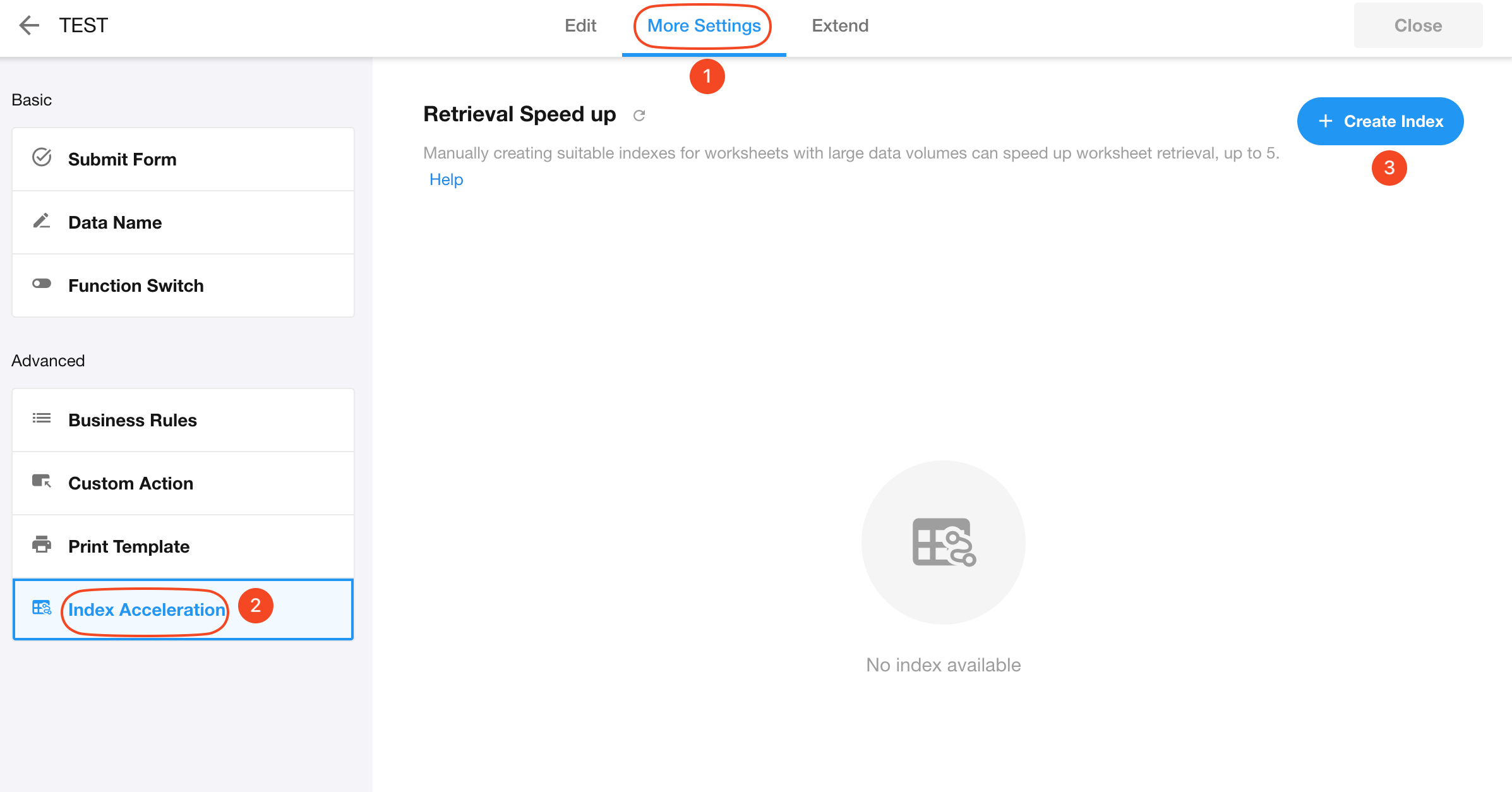The height and width of the screenshot is (792, 1512).
Task: Click the back arrow icon
Action: coord(29,26)
